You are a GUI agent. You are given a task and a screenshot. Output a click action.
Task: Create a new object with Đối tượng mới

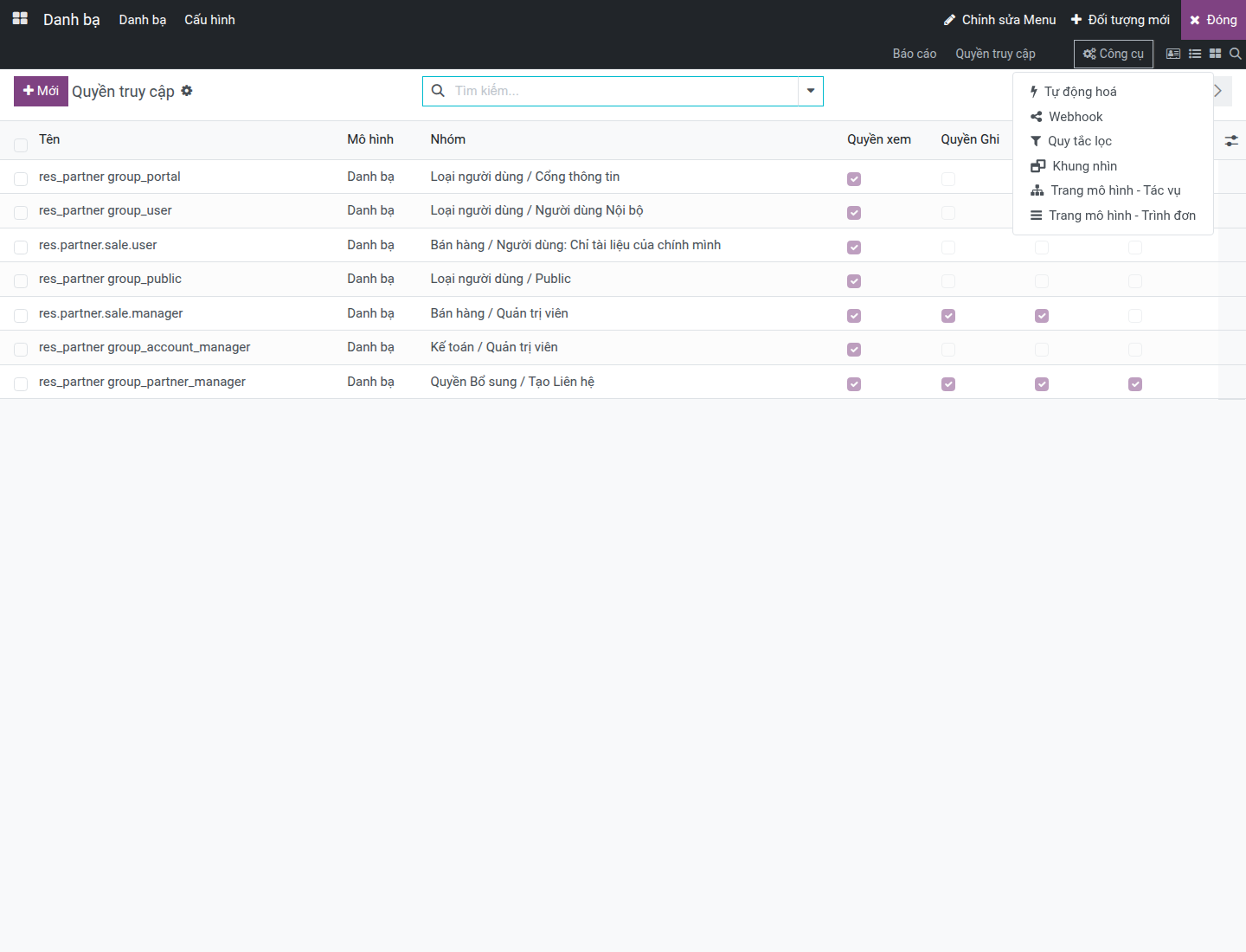pos(1121,20)
